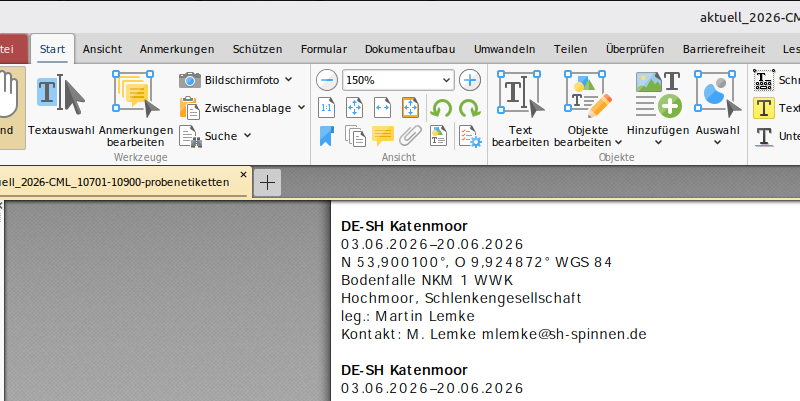This screenshot has height=401, width=800.
Task: Click the Bildschirmfoto camera icon
Action: (190, 80)
